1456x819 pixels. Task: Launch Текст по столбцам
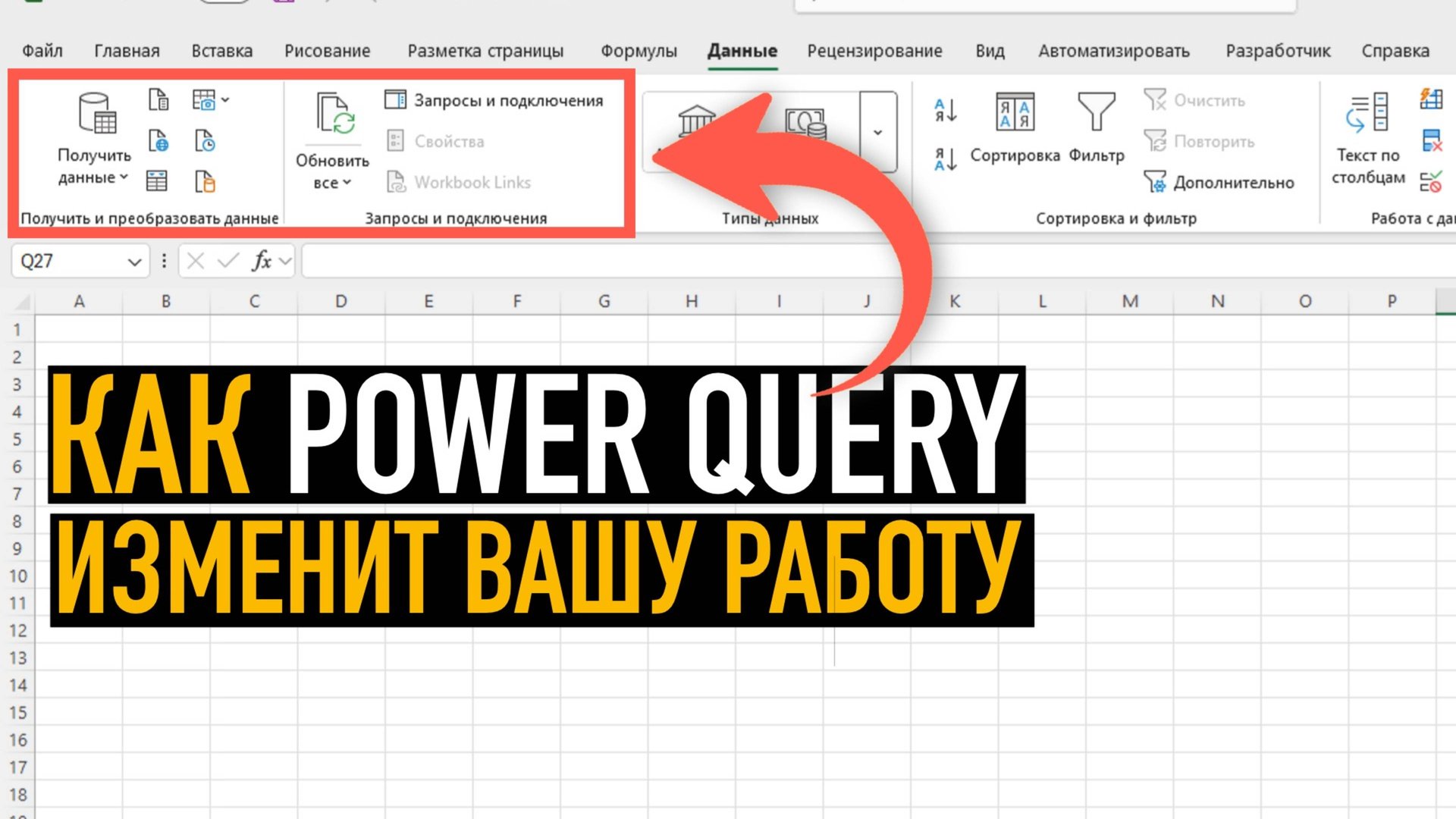pos(1368,140)
